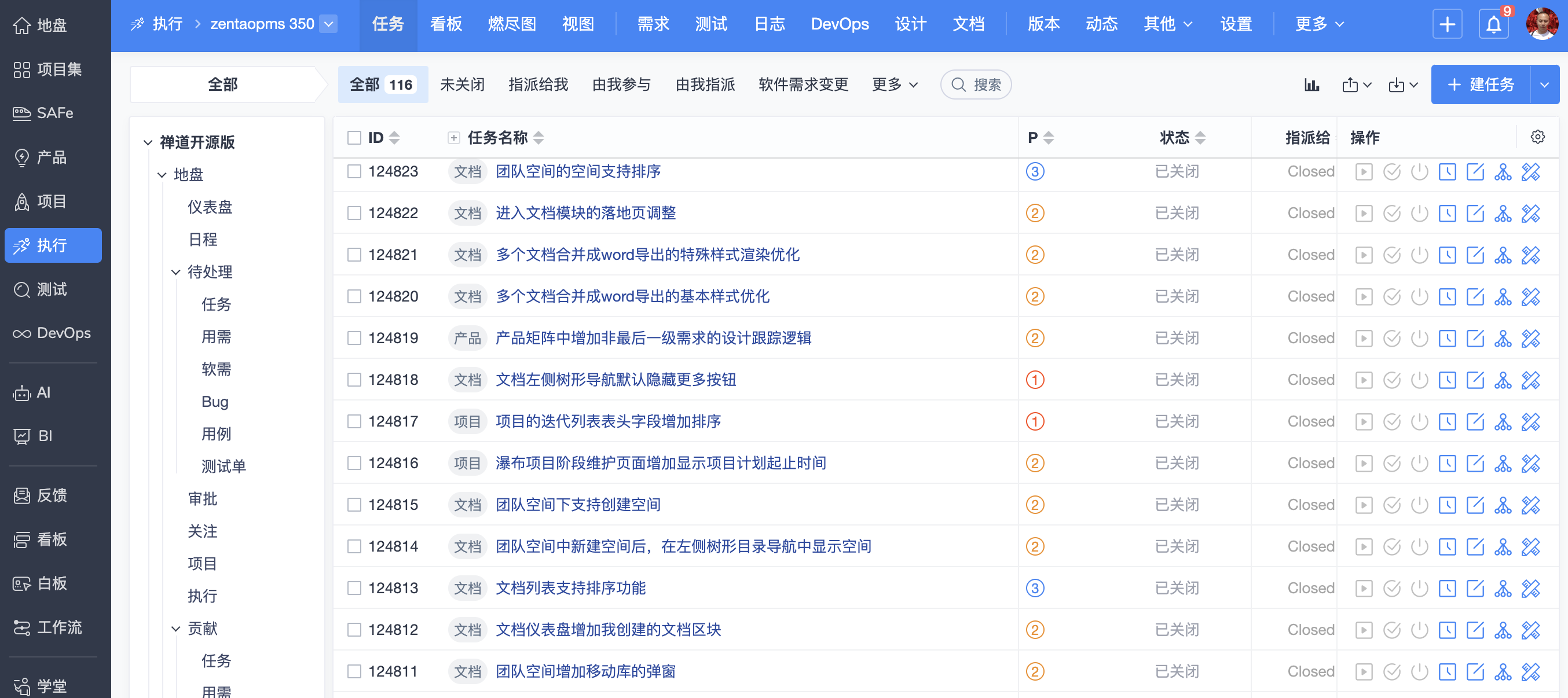1568x698 pixels.
Task: Switch to the 燃尽图 tab
Action: pyautogui.click(x=511, y=24)
